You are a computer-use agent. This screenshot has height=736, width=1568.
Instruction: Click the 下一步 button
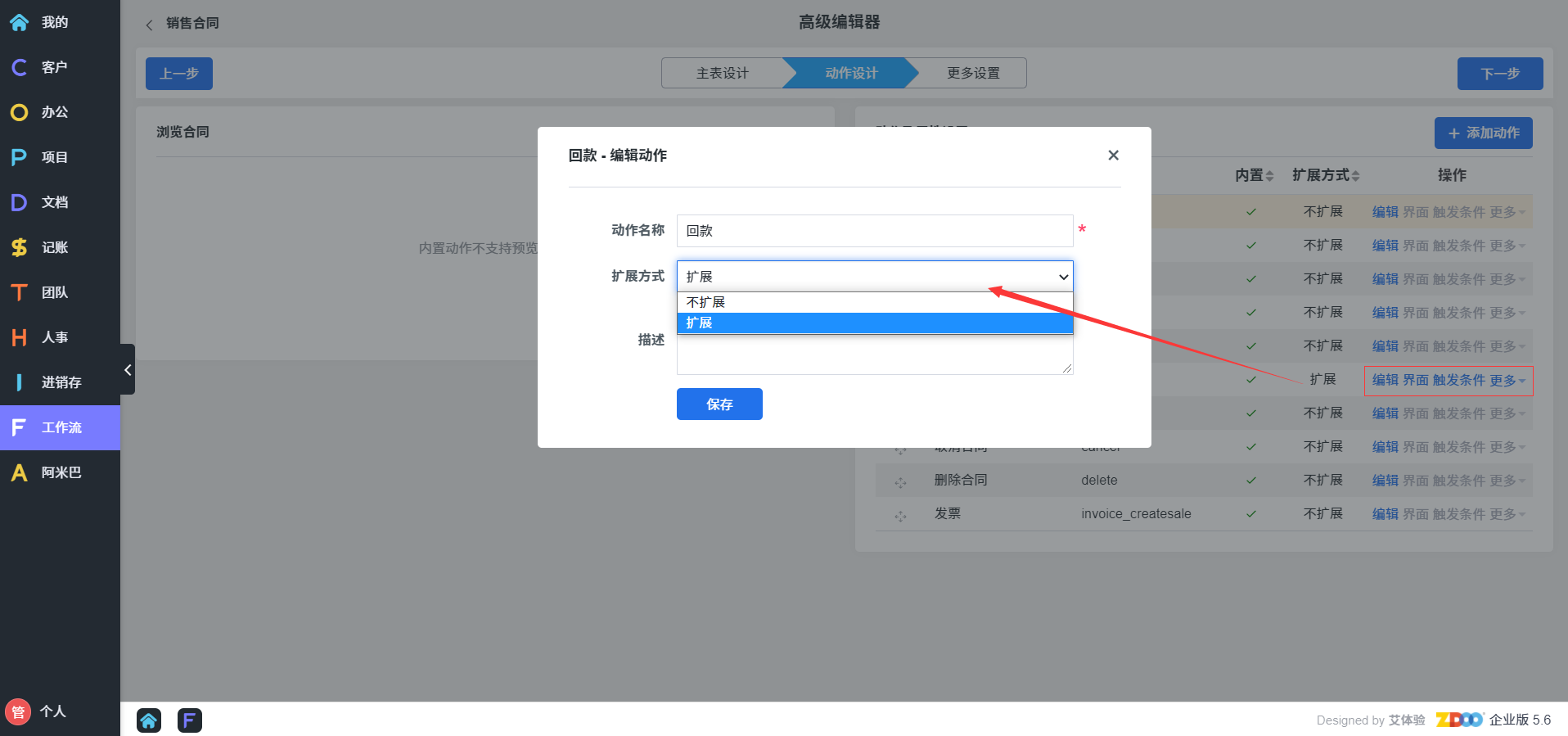tap(1500, 74)
